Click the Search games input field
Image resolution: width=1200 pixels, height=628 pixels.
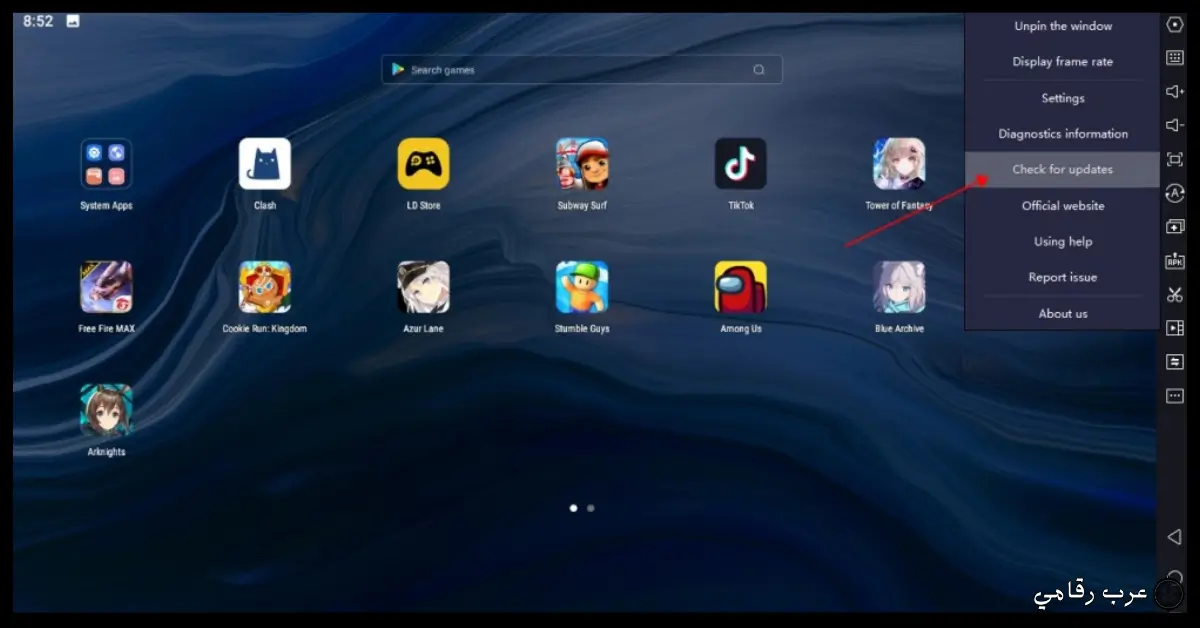(x=581, y=70)
